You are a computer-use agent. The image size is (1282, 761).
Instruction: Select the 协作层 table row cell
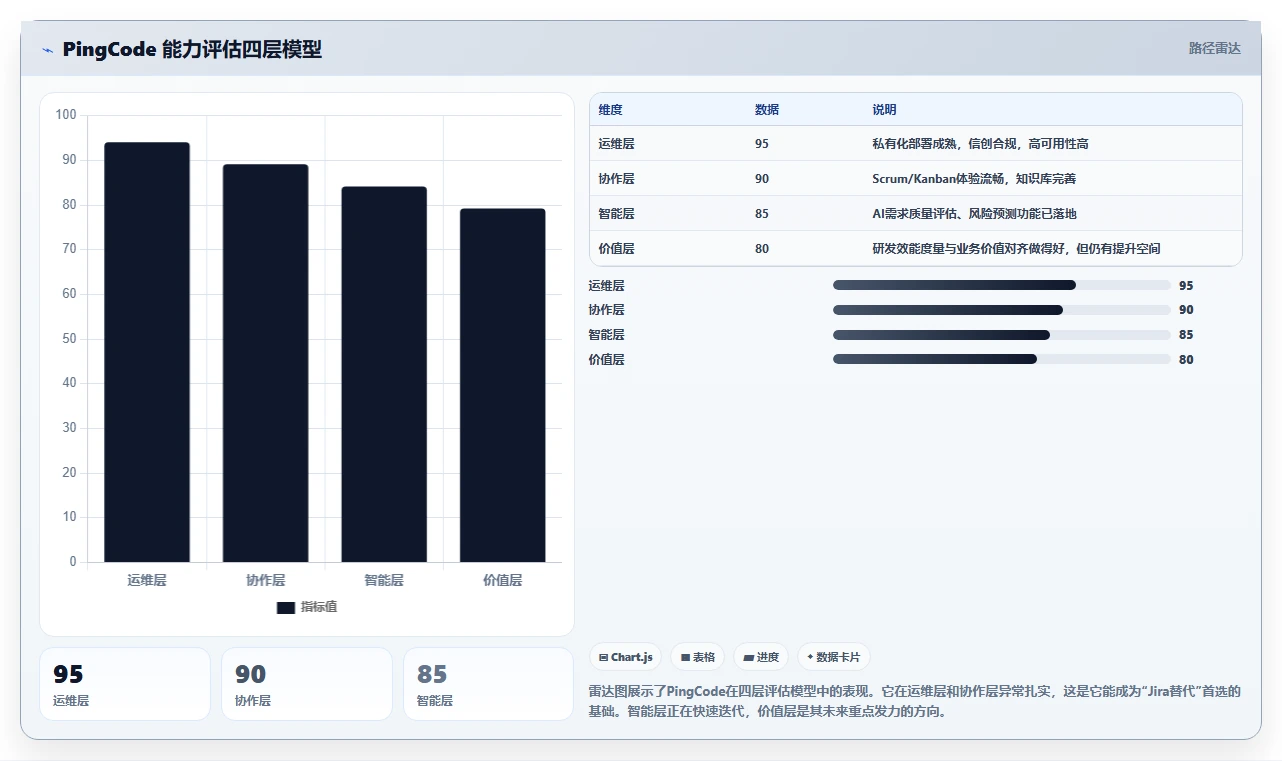click(616, 179)
